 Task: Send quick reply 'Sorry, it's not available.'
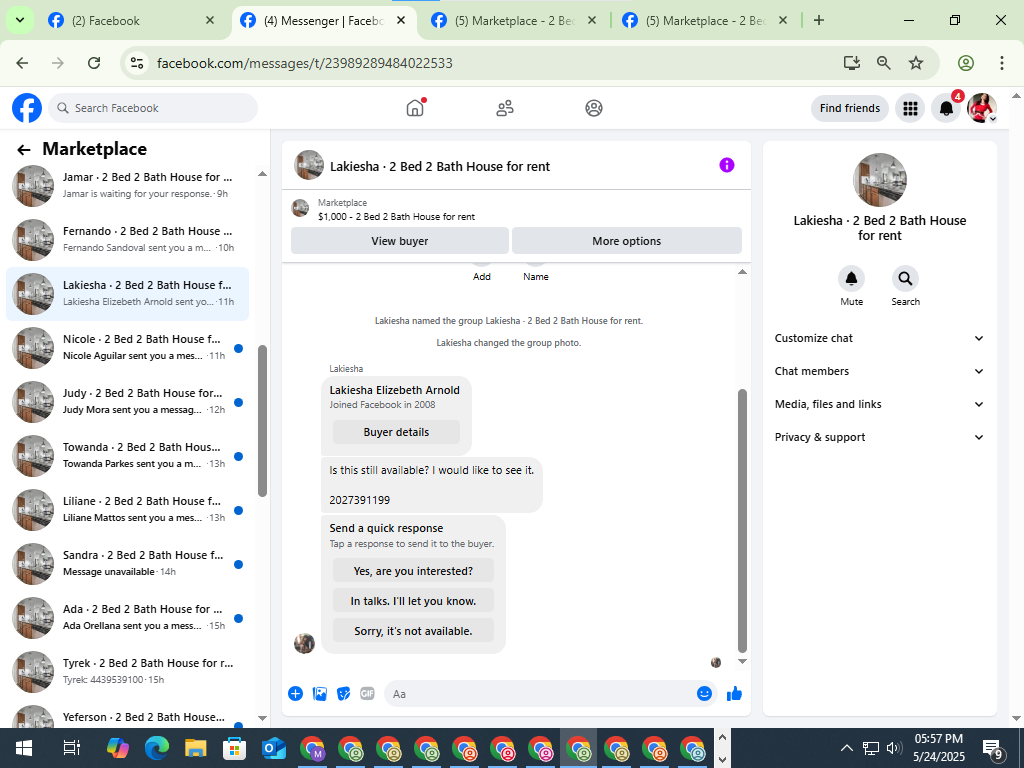click(x=413, y=631)
